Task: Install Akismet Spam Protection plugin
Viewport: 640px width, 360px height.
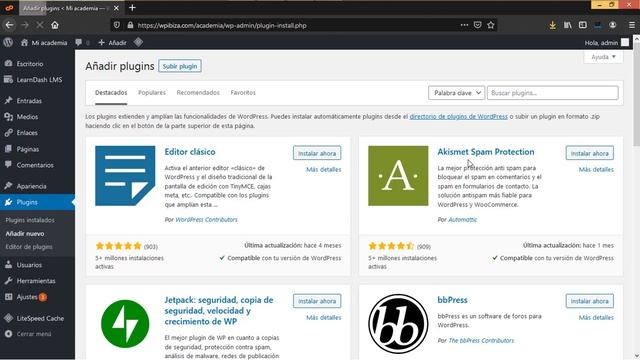Action: point(589,153)
